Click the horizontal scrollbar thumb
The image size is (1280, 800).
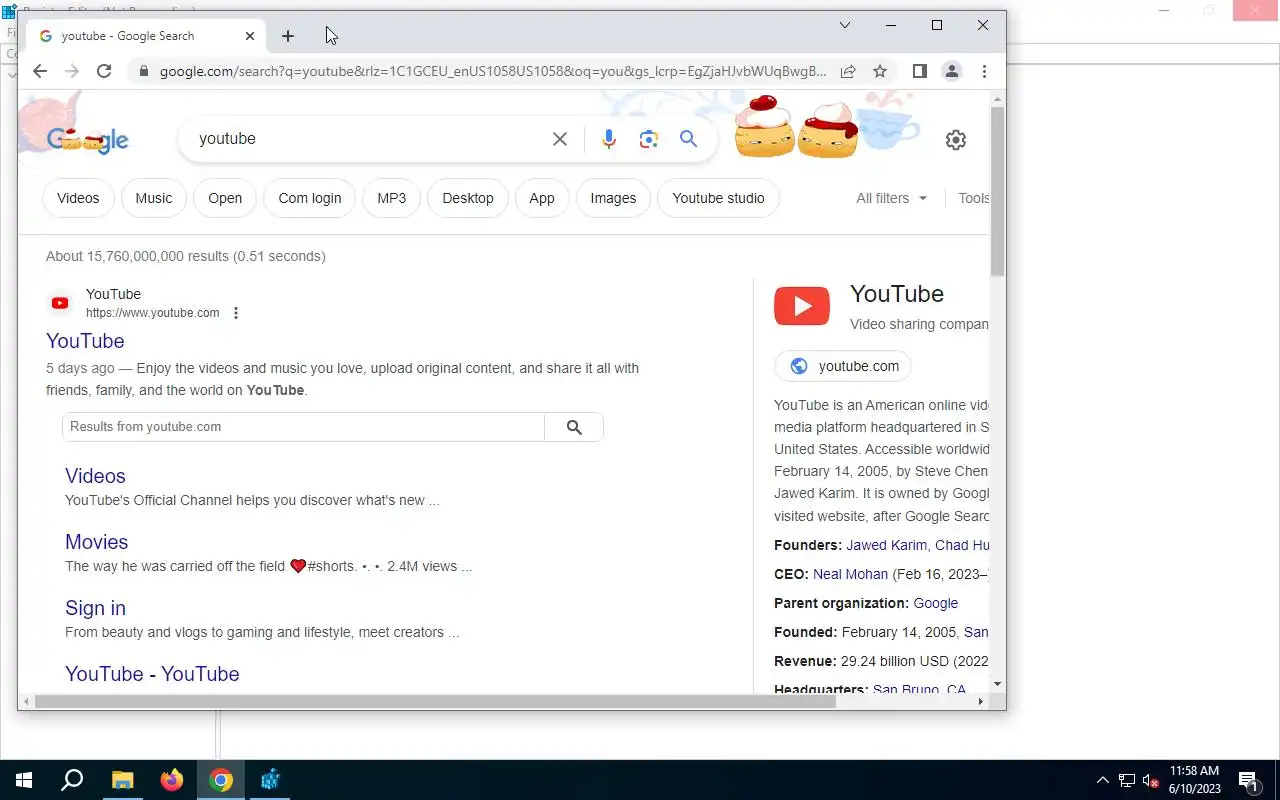434,702
